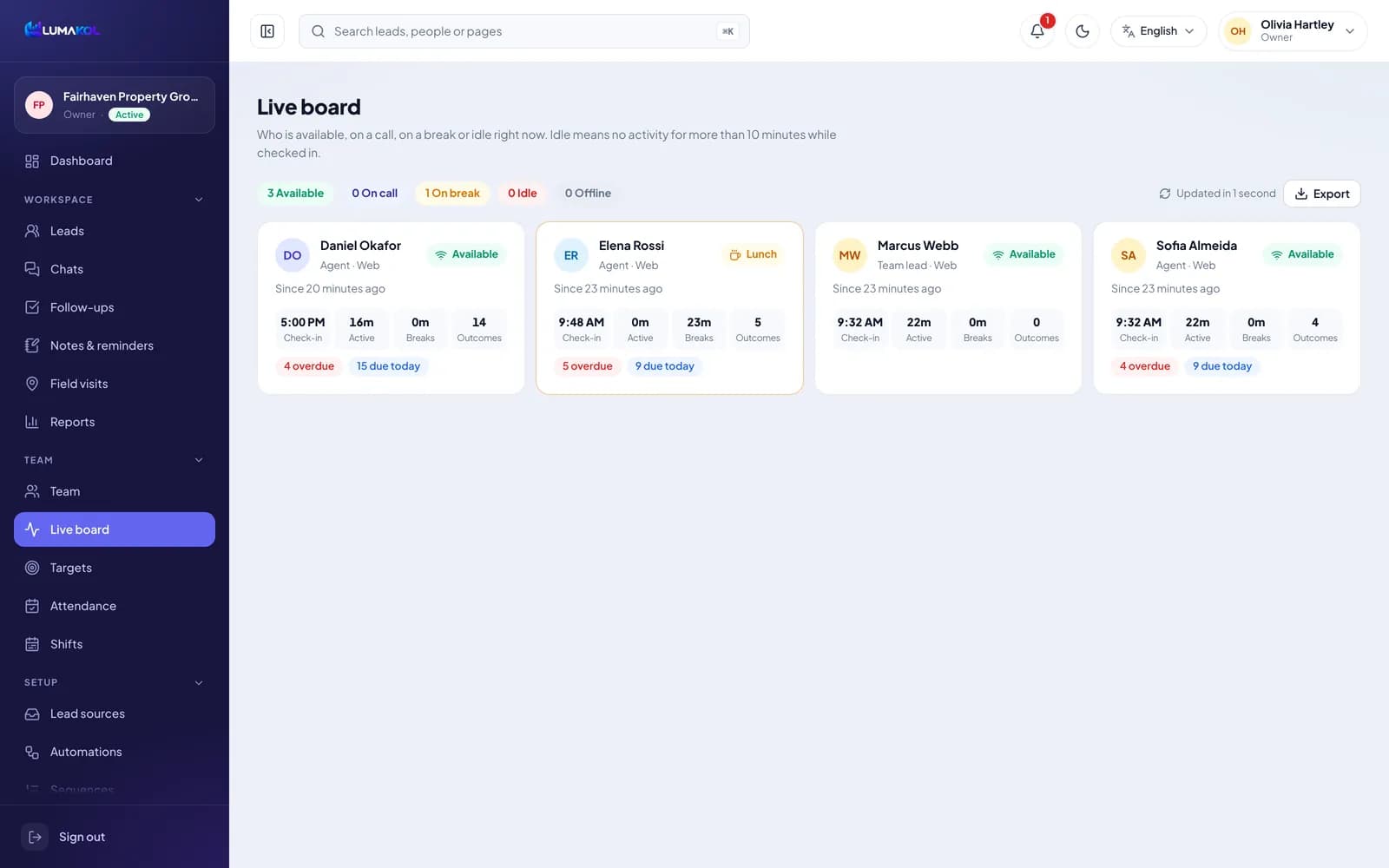
Task: Collapse the Setup section
Action: coord(199,682)
